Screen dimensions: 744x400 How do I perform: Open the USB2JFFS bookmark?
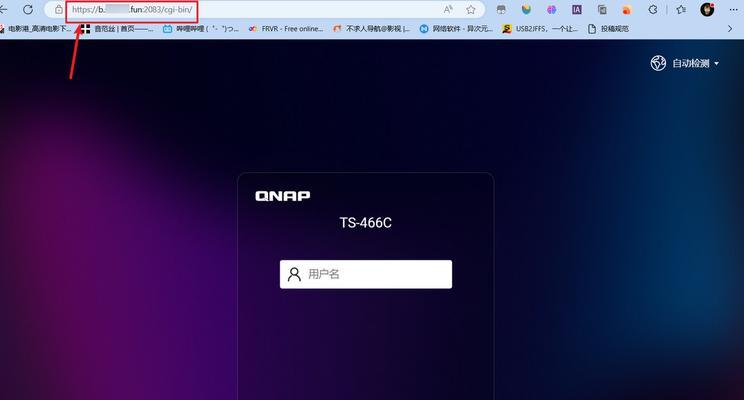(540, 29)
